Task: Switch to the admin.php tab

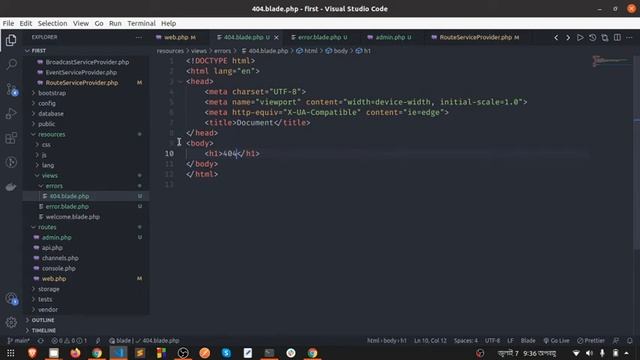Action: pos(391,37)
